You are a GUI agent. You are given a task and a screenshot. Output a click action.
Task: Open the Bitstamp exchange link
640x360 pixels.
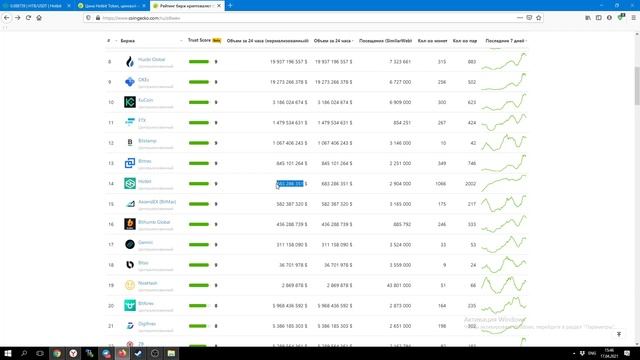[x=147, y=141]
